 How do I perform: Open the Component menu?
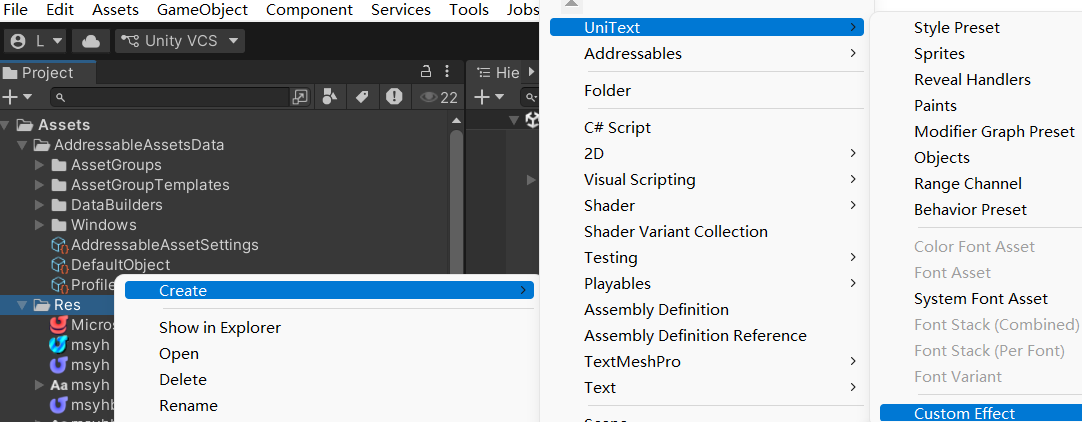(x=309, y=10)
